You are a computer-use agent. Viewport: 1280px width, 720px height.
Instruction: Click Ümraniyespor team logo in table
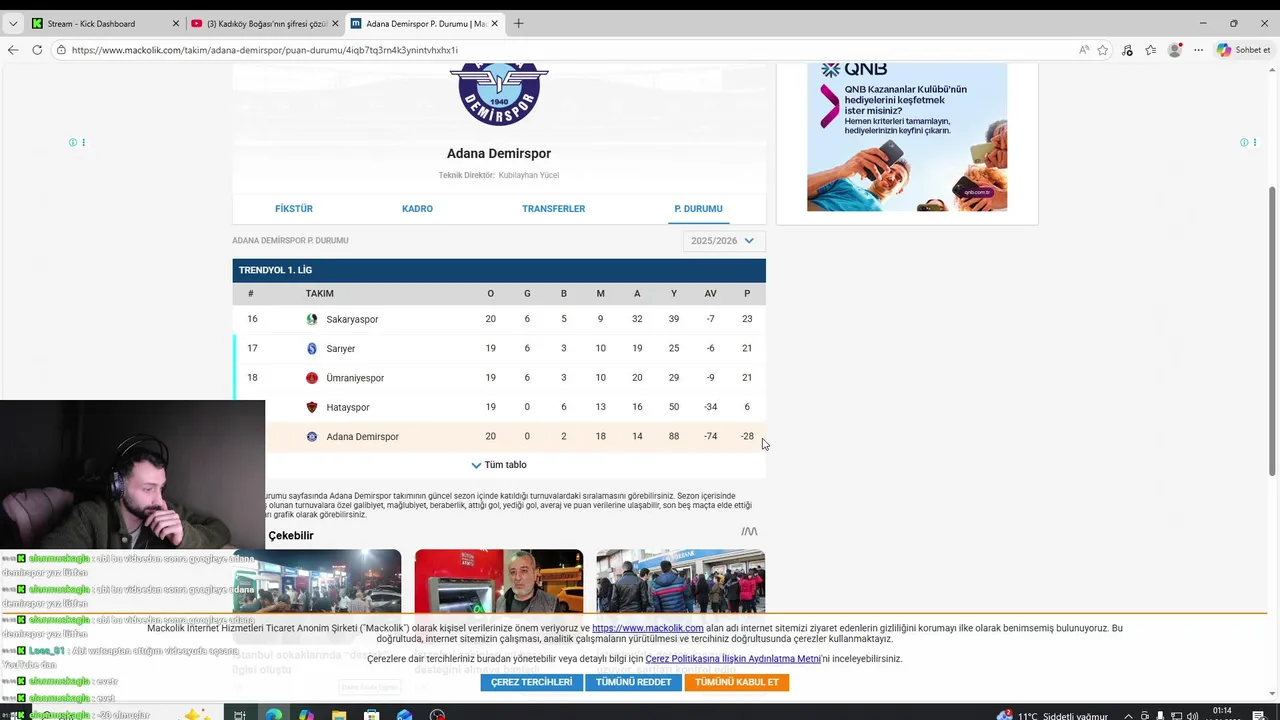[x=312, y=378]
